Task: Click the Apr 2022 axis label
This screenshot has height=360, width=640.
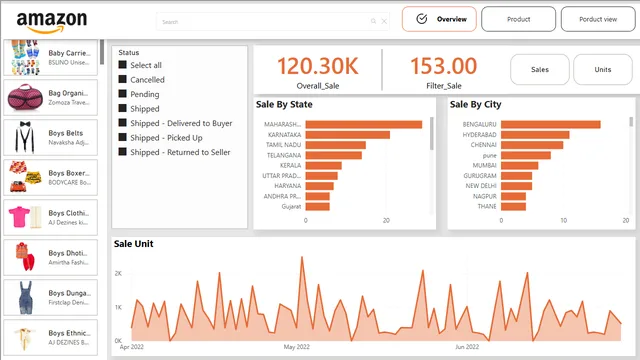Action: coord(131,347)
